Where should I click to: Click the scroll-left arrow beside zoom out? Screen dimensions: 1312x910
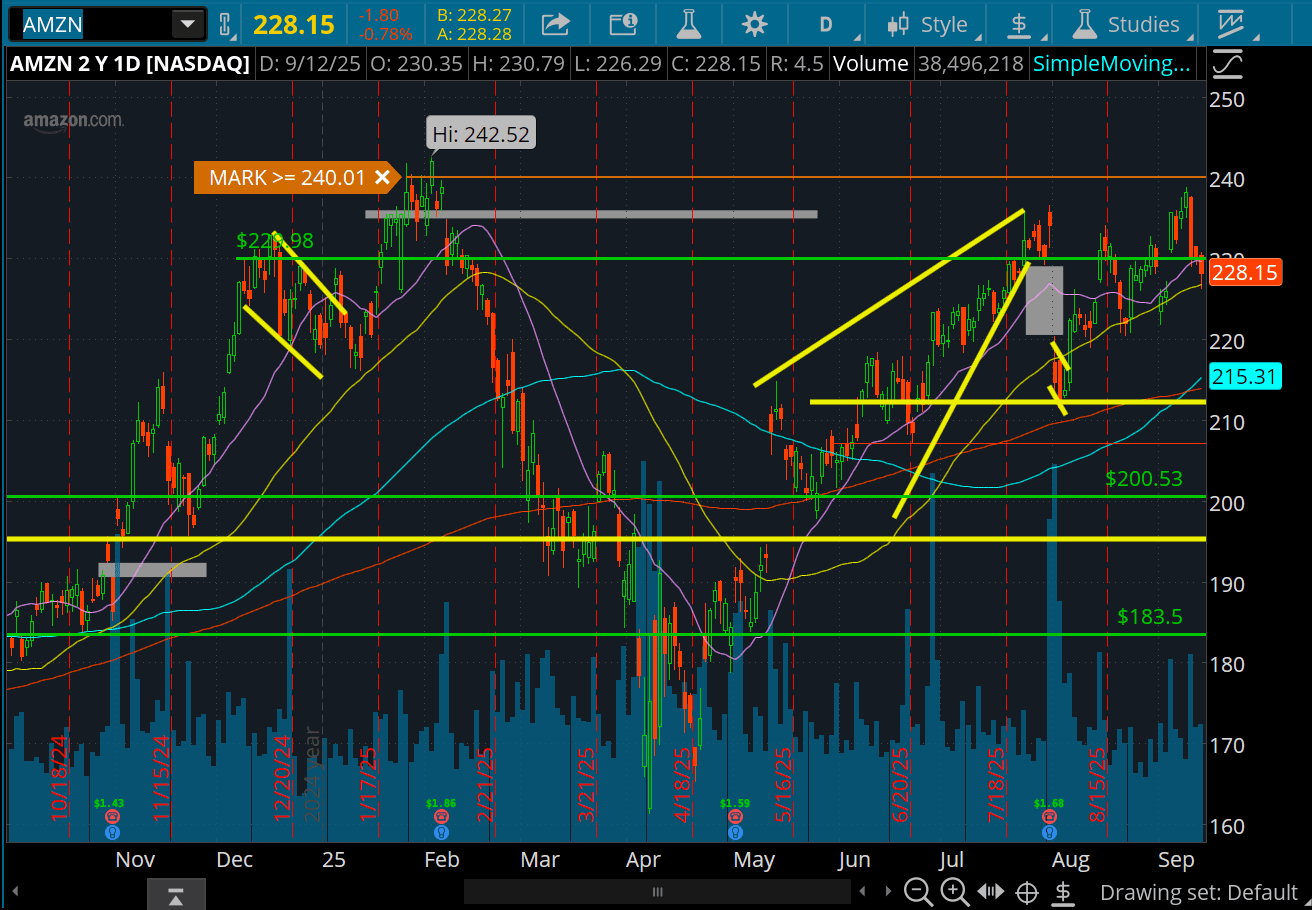[x=864, y=892]
